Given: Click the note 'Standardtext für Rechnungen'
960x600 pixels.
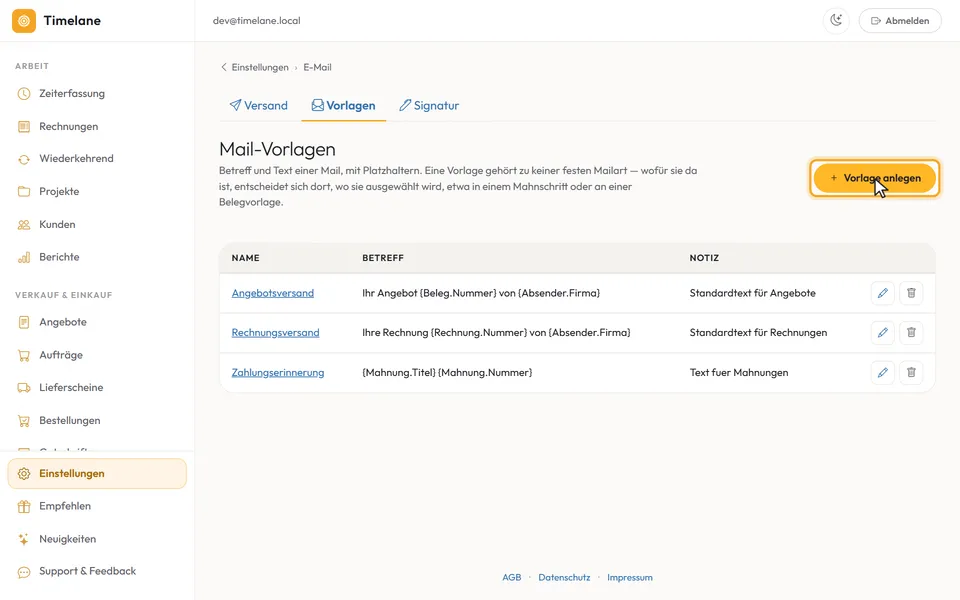Looking at the screenshot, I should [x=758, y=332].
